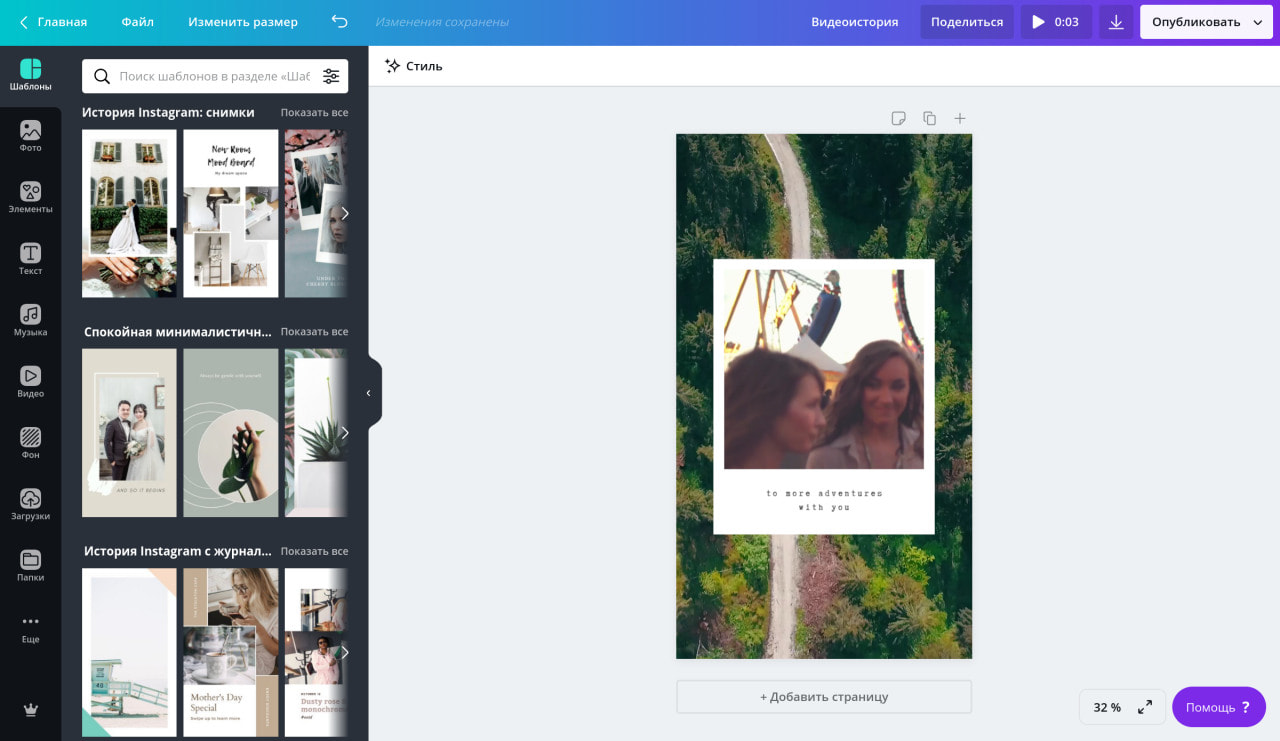Toggle fullscreen presentation mode icon
The height and width of the screenshot is (741, 1280).
point(1145,707)
